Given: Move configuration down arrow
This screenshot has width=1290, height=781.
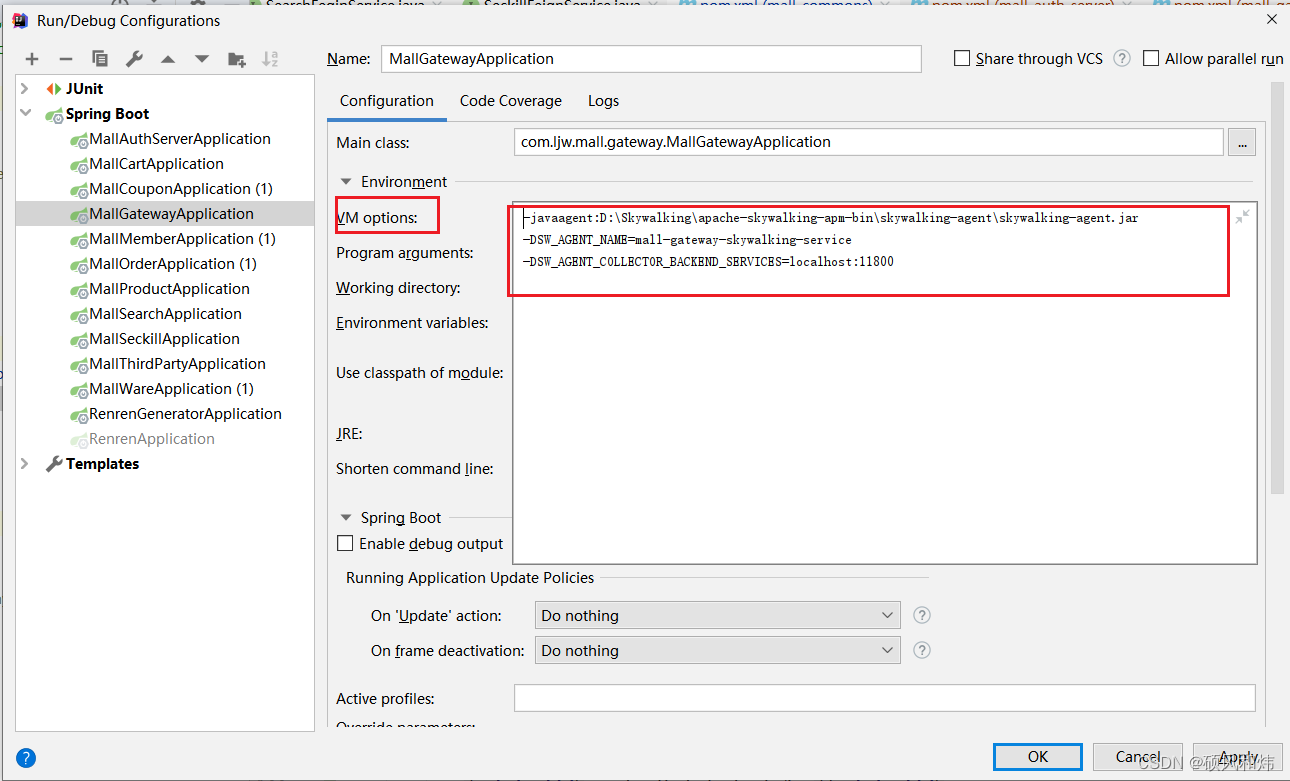Looking at the screenshot, I should [202, 59].
